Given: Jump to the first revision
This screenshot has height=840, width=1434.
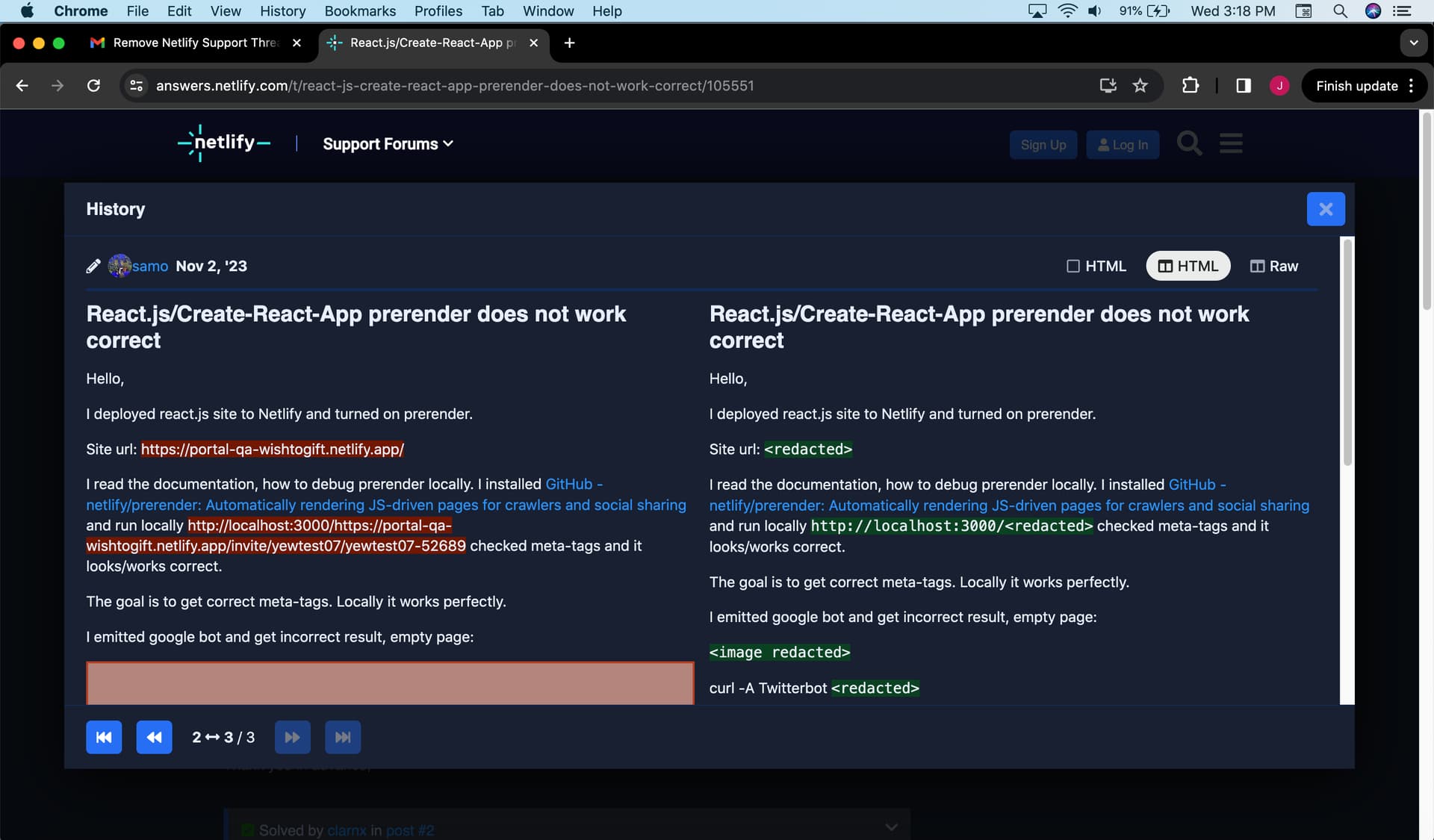Looking at the screenshot, I should (104, 737).
